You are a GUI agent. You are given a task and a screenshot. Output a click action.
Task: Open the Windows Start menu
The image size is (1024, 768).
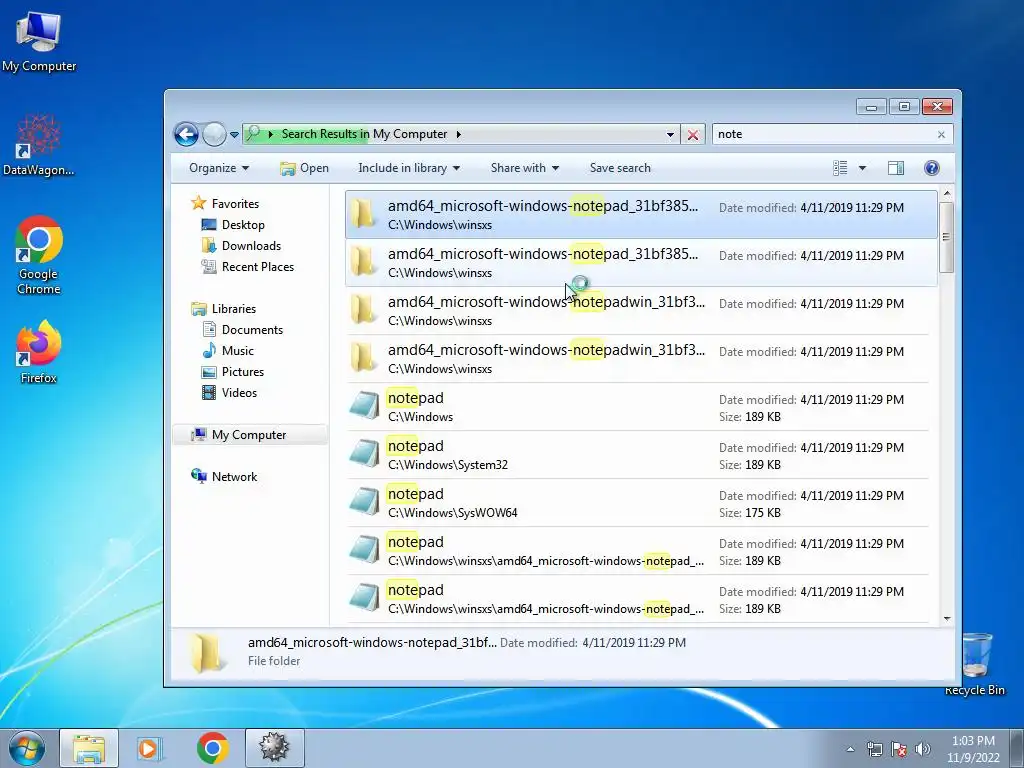pos(27,748)
